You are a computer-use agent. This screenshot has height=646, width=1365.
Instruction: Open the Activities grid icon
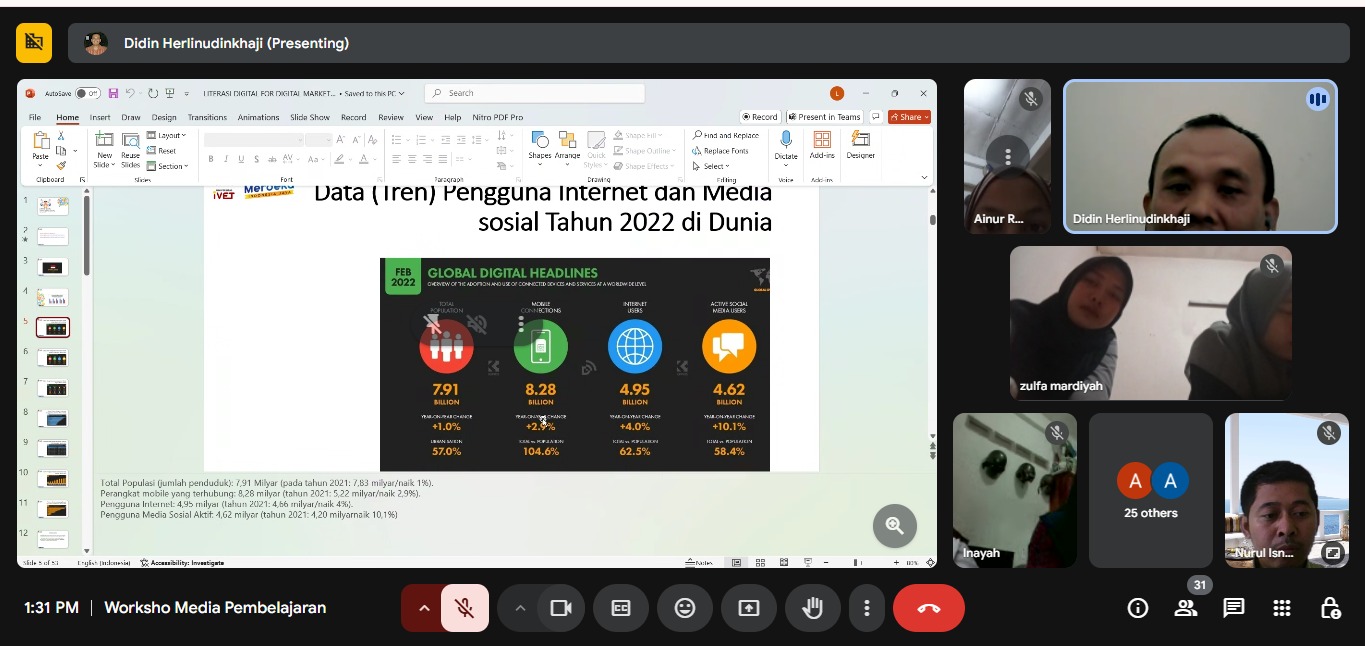[x=1282, y=608]
